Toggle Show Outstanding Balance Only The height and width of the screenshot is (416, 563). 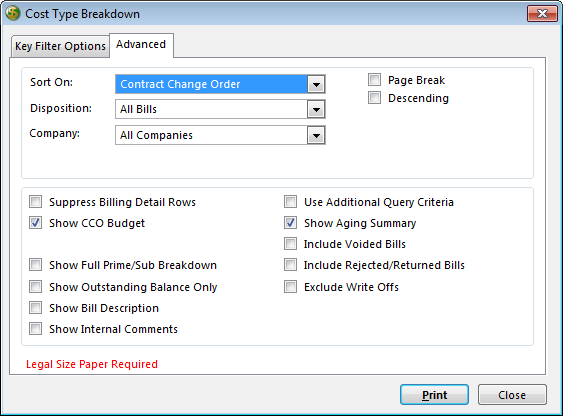36,287
